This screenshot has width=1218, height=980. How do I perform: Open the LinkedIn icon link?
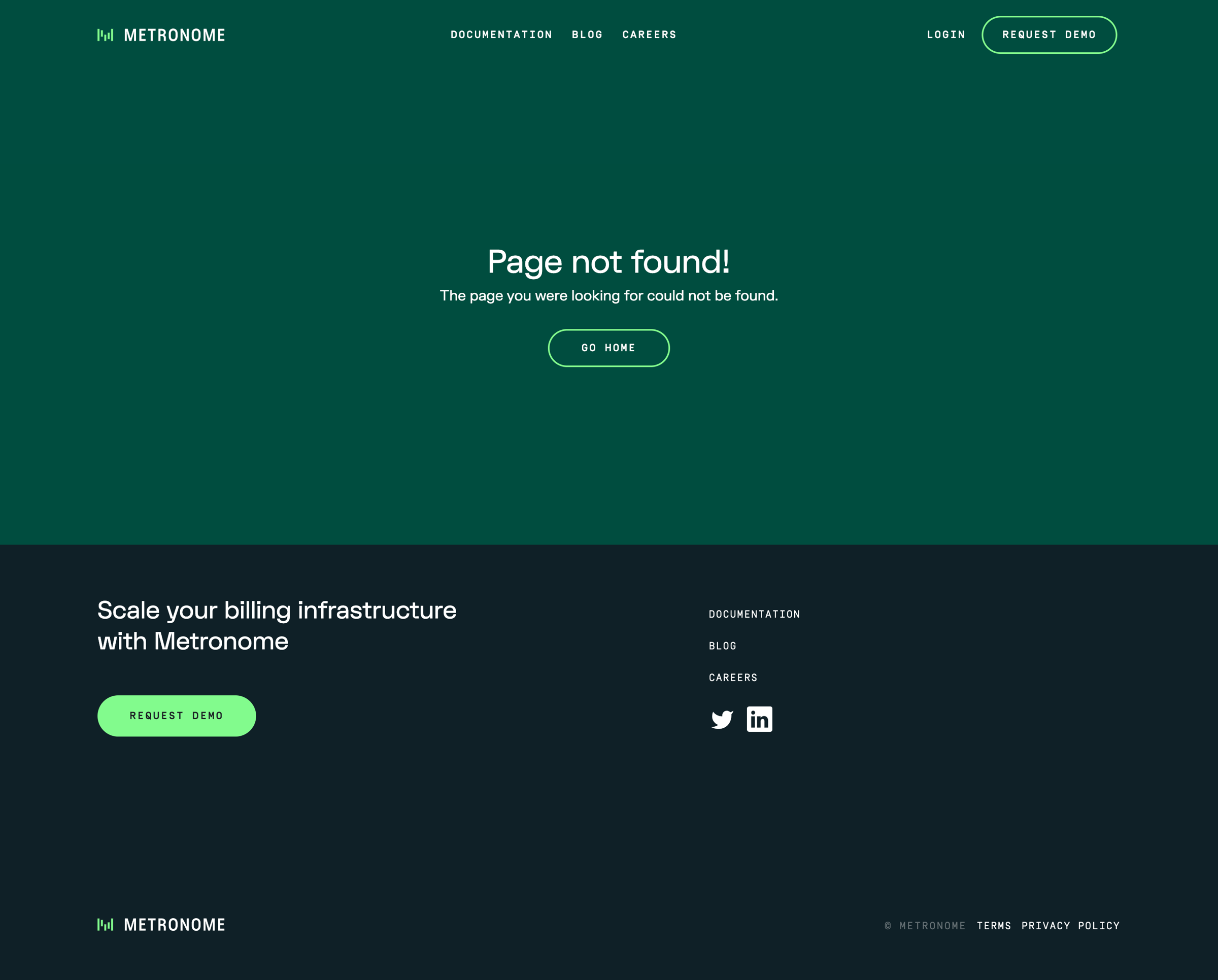click(759, 719)
